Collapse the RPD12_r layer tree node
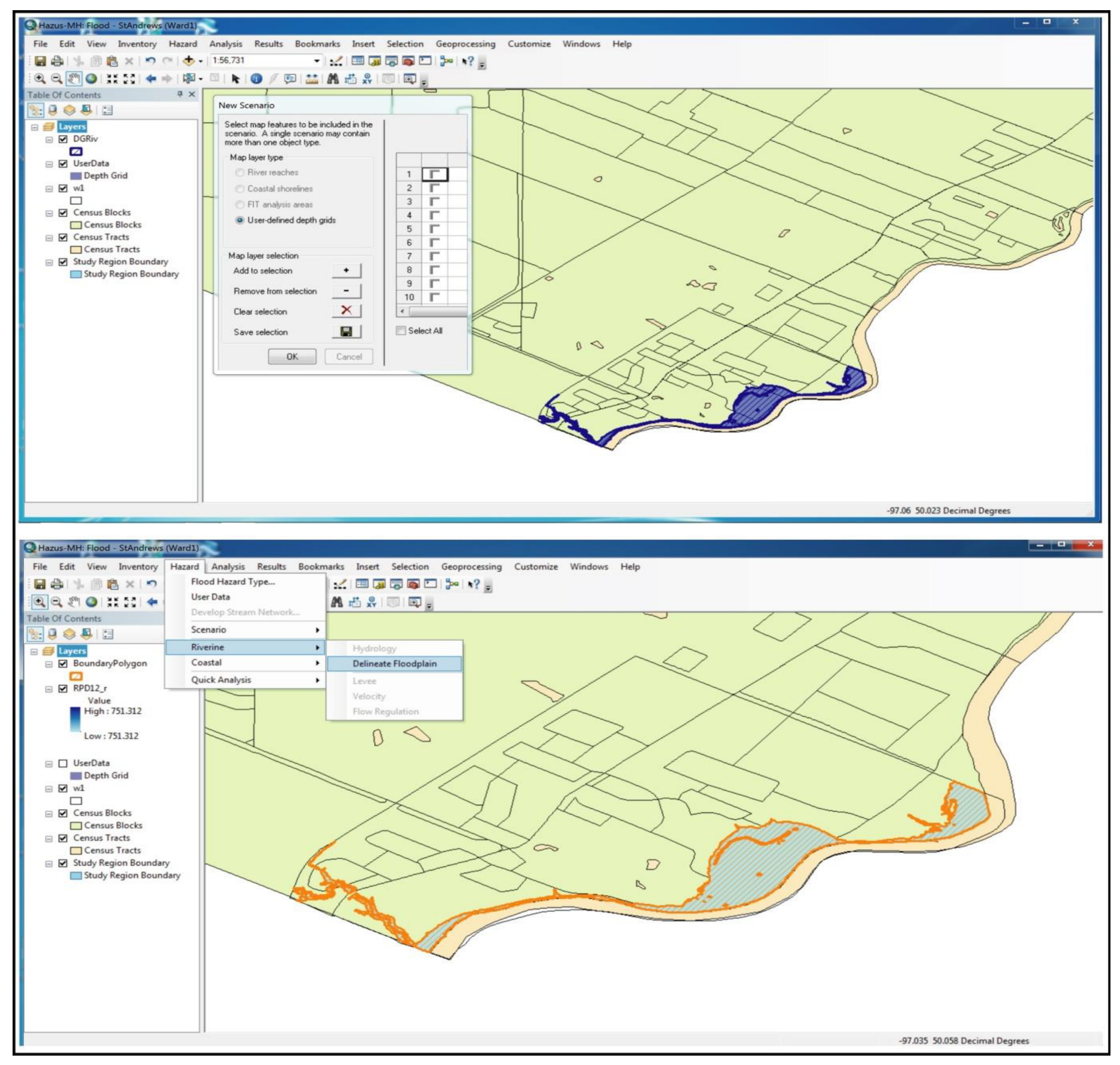Screen dimensions: 1120x1065 pyautogui.click(x=49, y=689)
